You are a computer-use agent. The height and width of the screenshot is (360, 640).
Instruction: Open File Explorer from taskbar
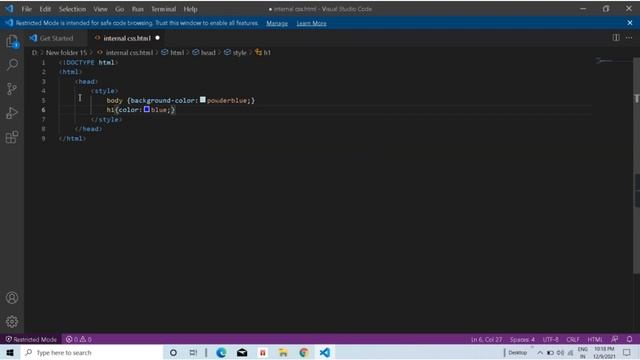[283, 352]
